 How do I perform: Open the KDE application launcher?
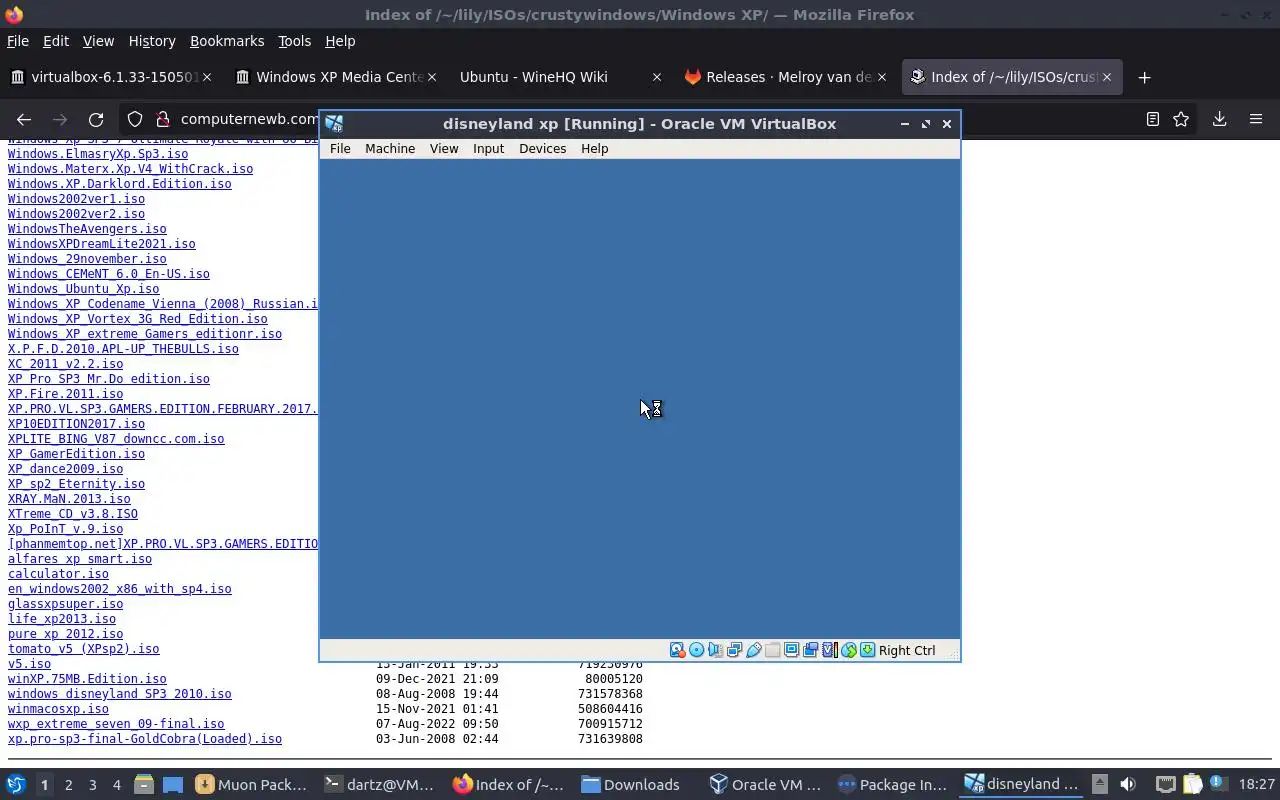click(16, 784)
